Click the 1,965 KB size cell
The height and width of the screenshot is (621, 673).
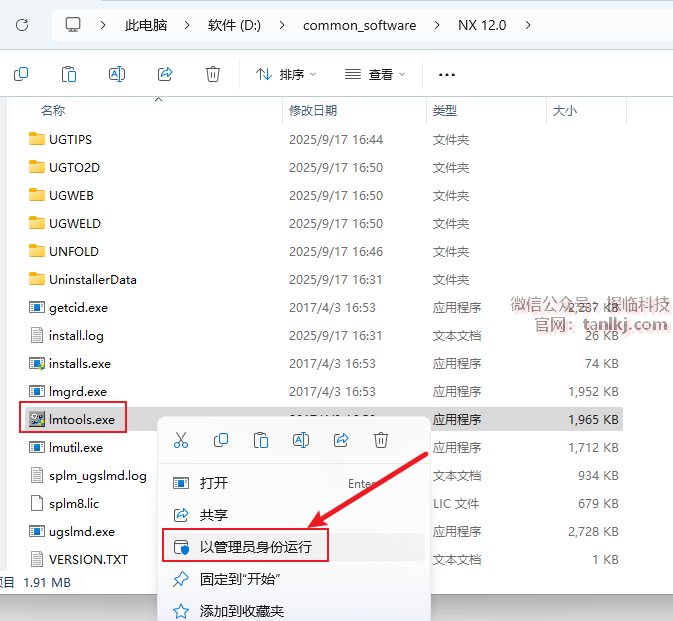click(x=593, y=419)
